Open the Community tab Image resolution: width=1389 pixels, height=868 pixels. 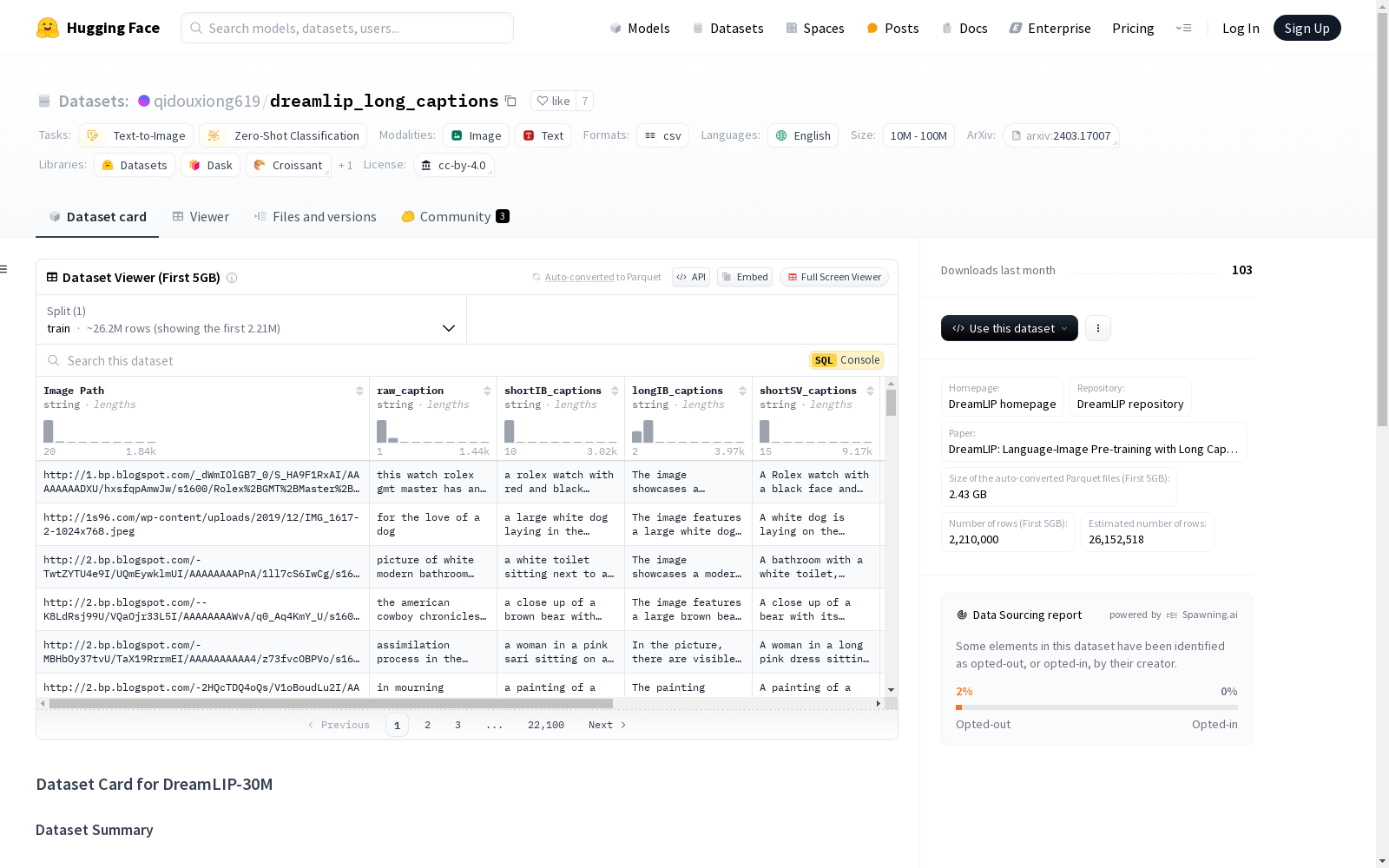(x=455, y=217)
